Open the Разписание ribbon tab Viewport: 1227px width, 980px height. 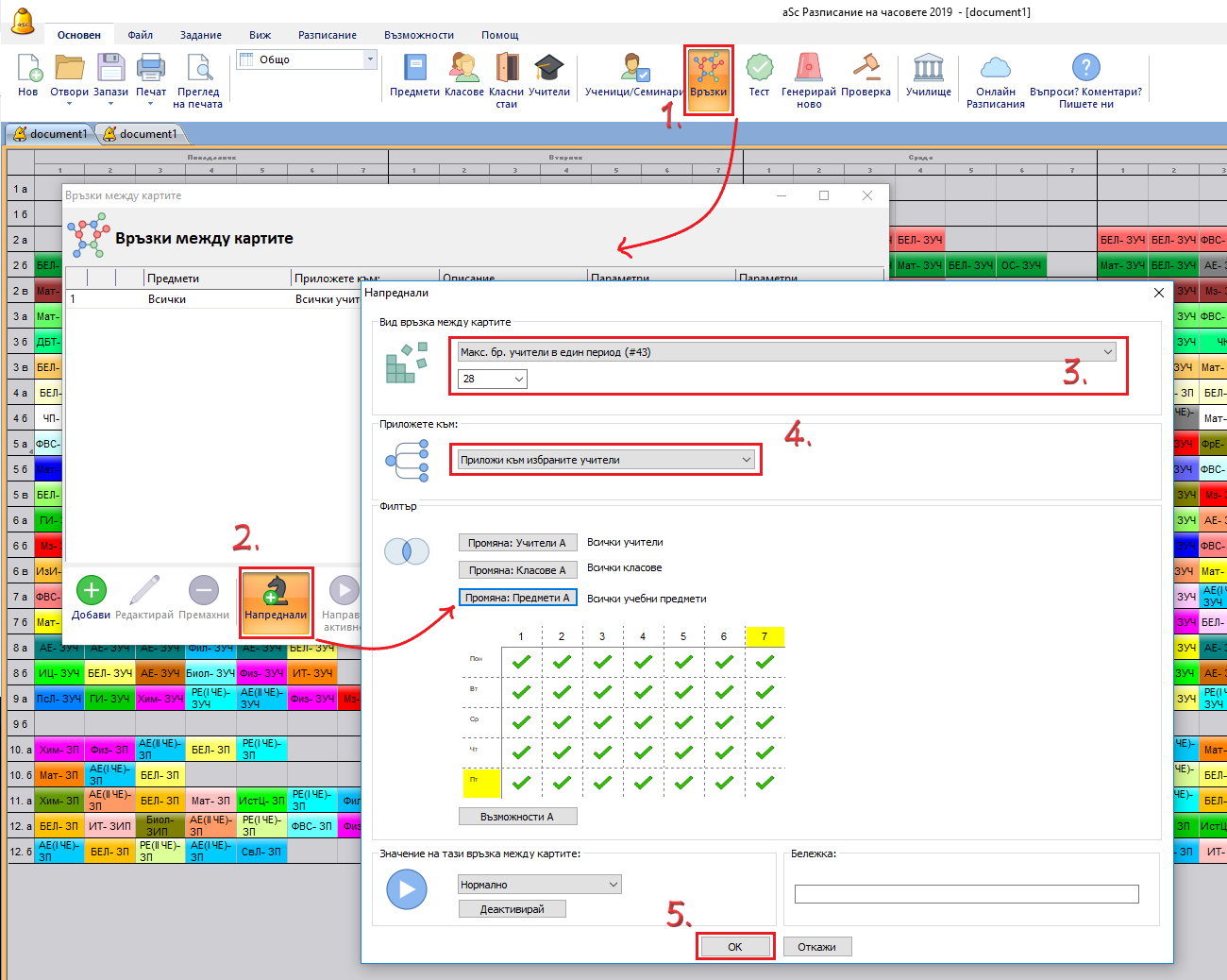(x=327, y=35)
